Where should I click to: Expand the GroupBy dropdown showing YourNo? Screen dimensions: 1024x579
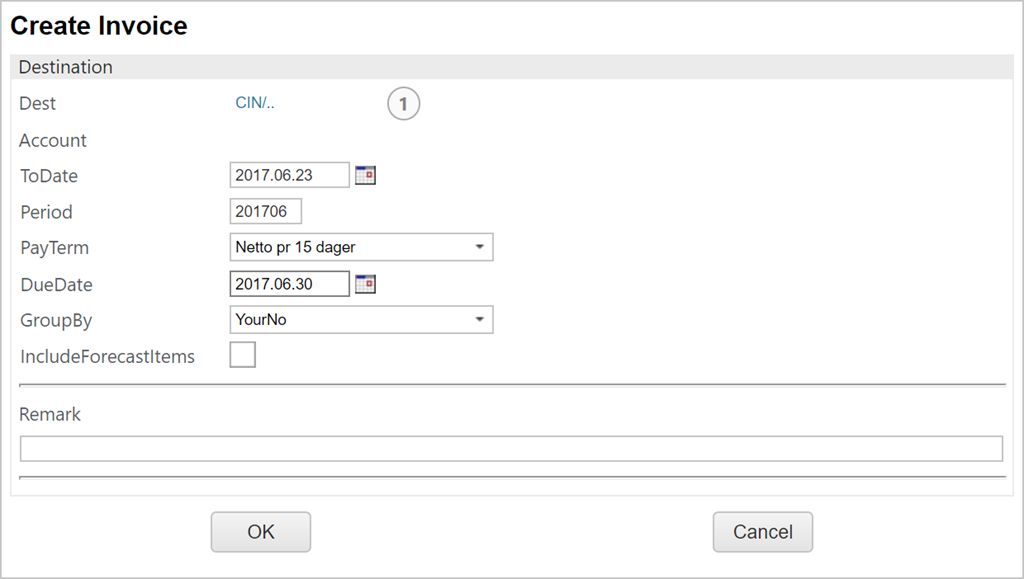[361, 320]
